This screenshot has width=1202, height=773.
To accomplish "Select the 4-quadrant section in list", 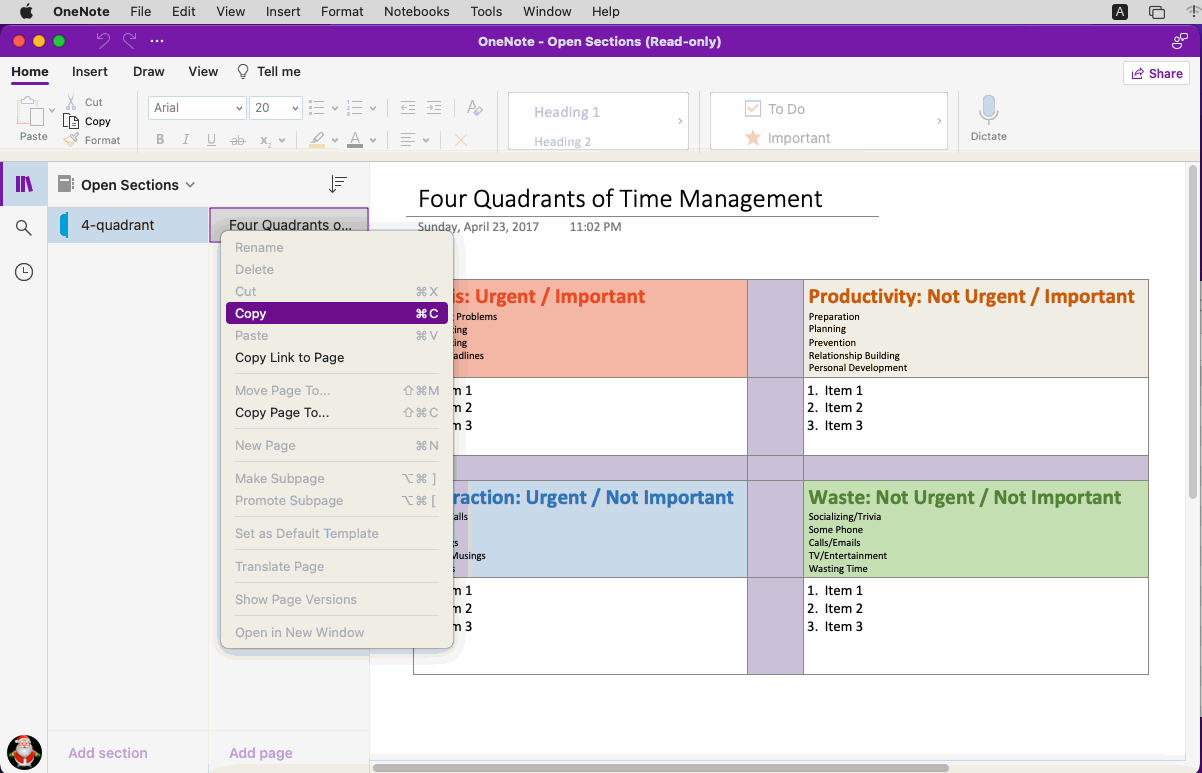I will [x=117, y=225].
